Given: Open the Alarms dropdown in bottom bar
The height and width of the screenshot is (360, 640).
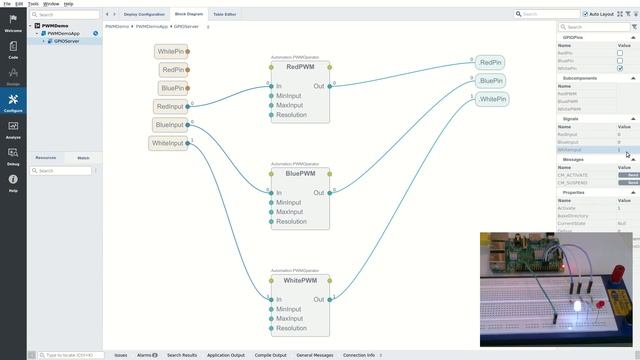Looking at the screenshot, I should tap(147, 355).
